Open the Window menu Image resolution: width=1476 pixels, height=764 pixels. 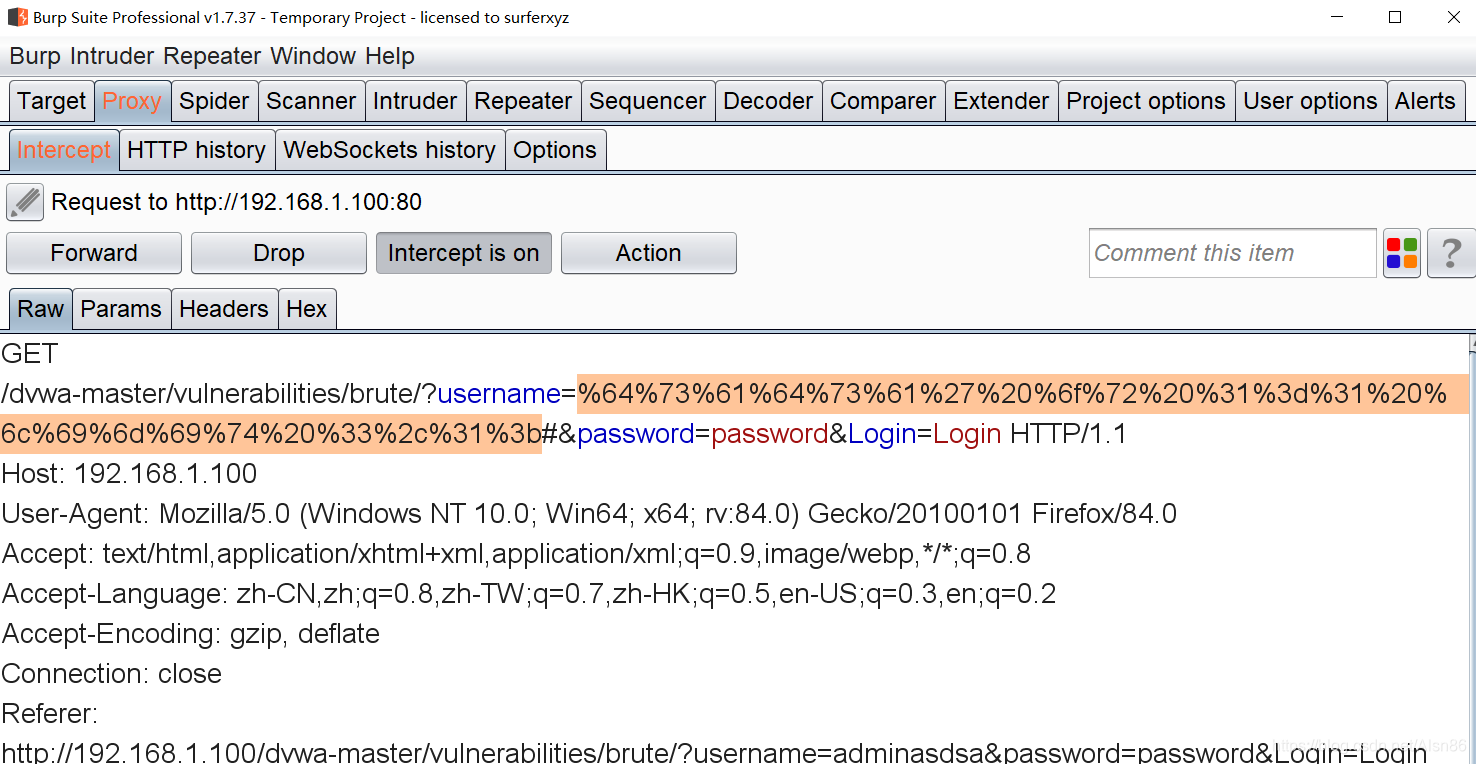point(313,56)
